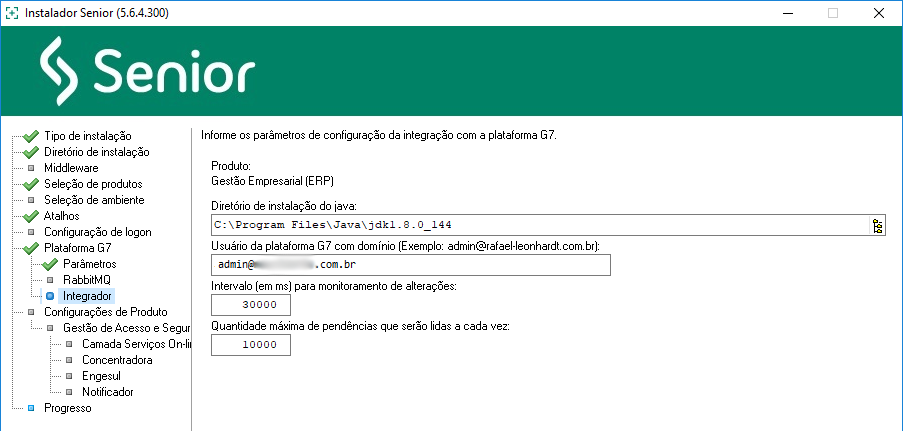Viewport: 903px width, 431px height.
Task: Click the gray square icon beside Seleção de ambiente
Action: [31, 200]
